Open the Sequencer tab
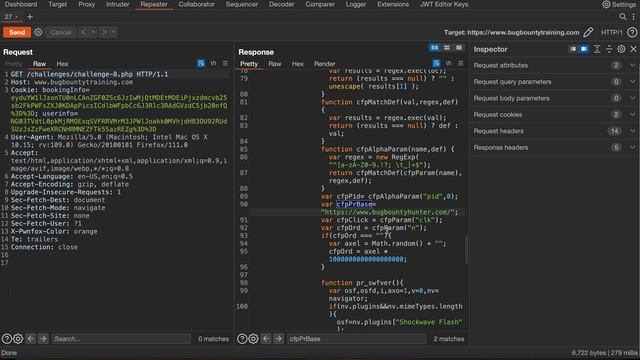The height and width of the screenshot is (360, 640). pyautogui.click(x=242, y=4)
